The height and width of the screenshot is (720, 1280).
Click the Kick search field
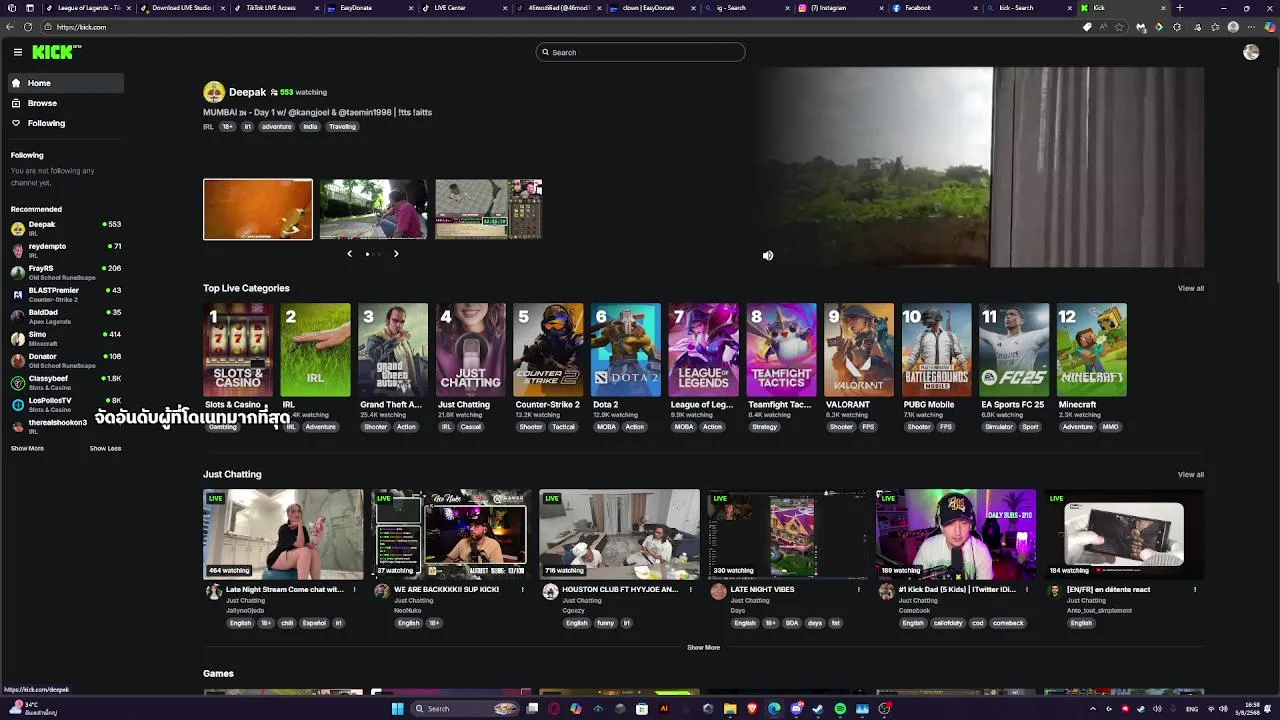[x=640, y=52]
